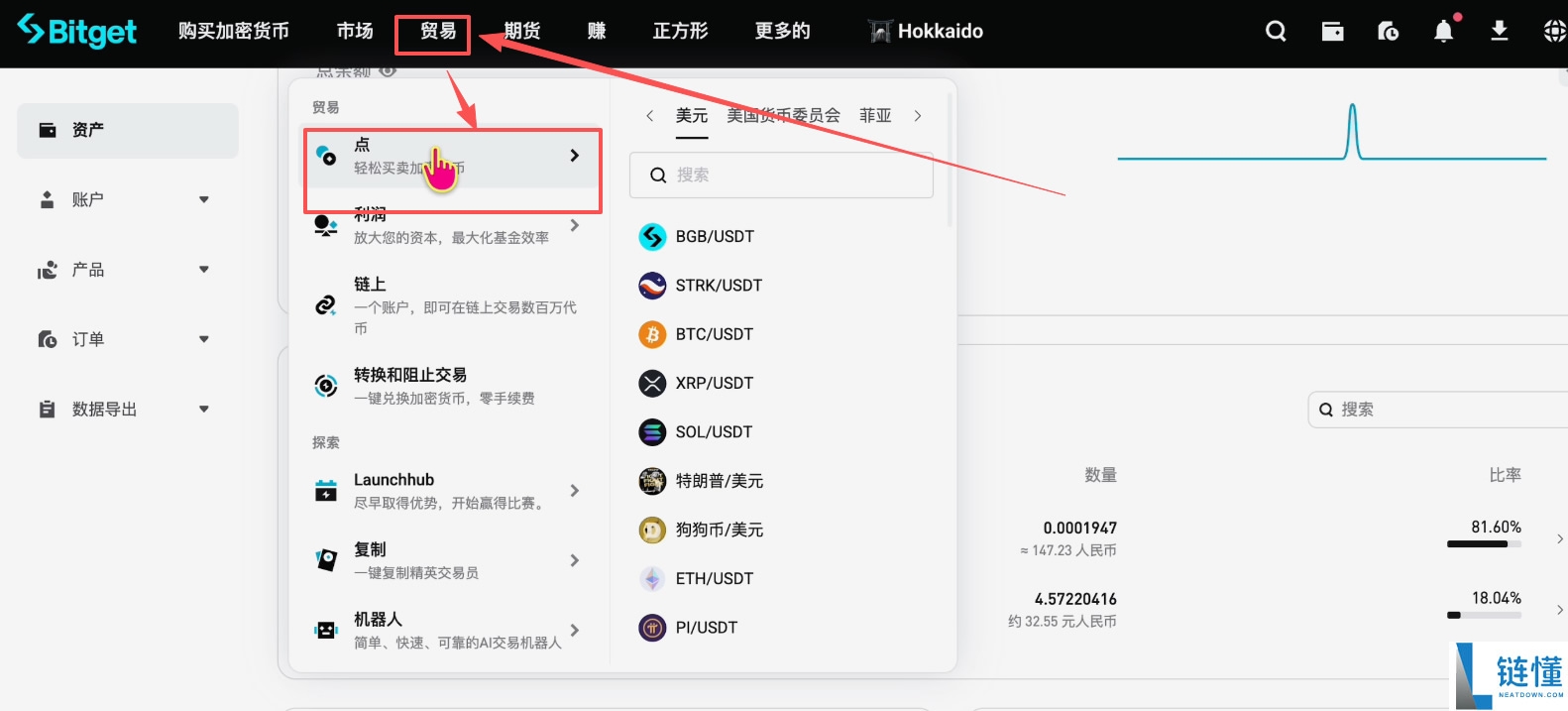This screenshot has height=711, width=1568.
Task: Select the 美元 quote currency tab
Action: 692,116
